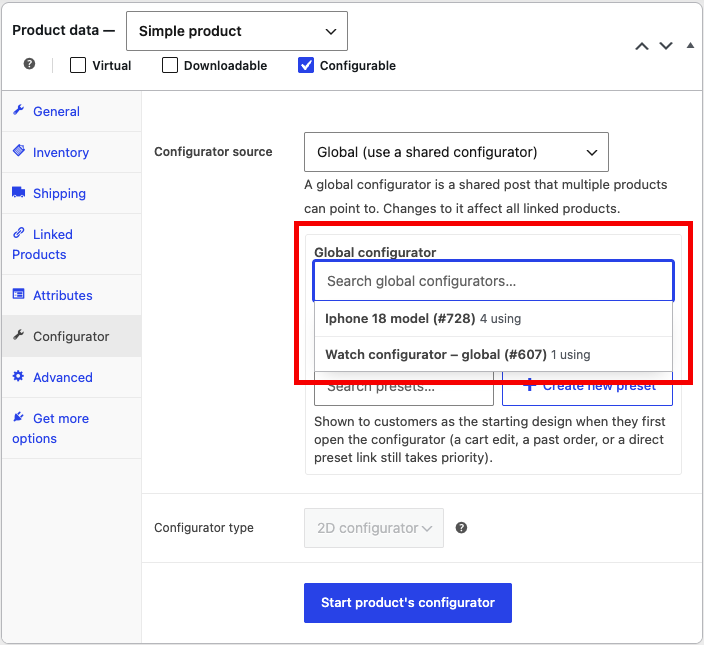Open the Advanced tab

[x=71, y=377]
